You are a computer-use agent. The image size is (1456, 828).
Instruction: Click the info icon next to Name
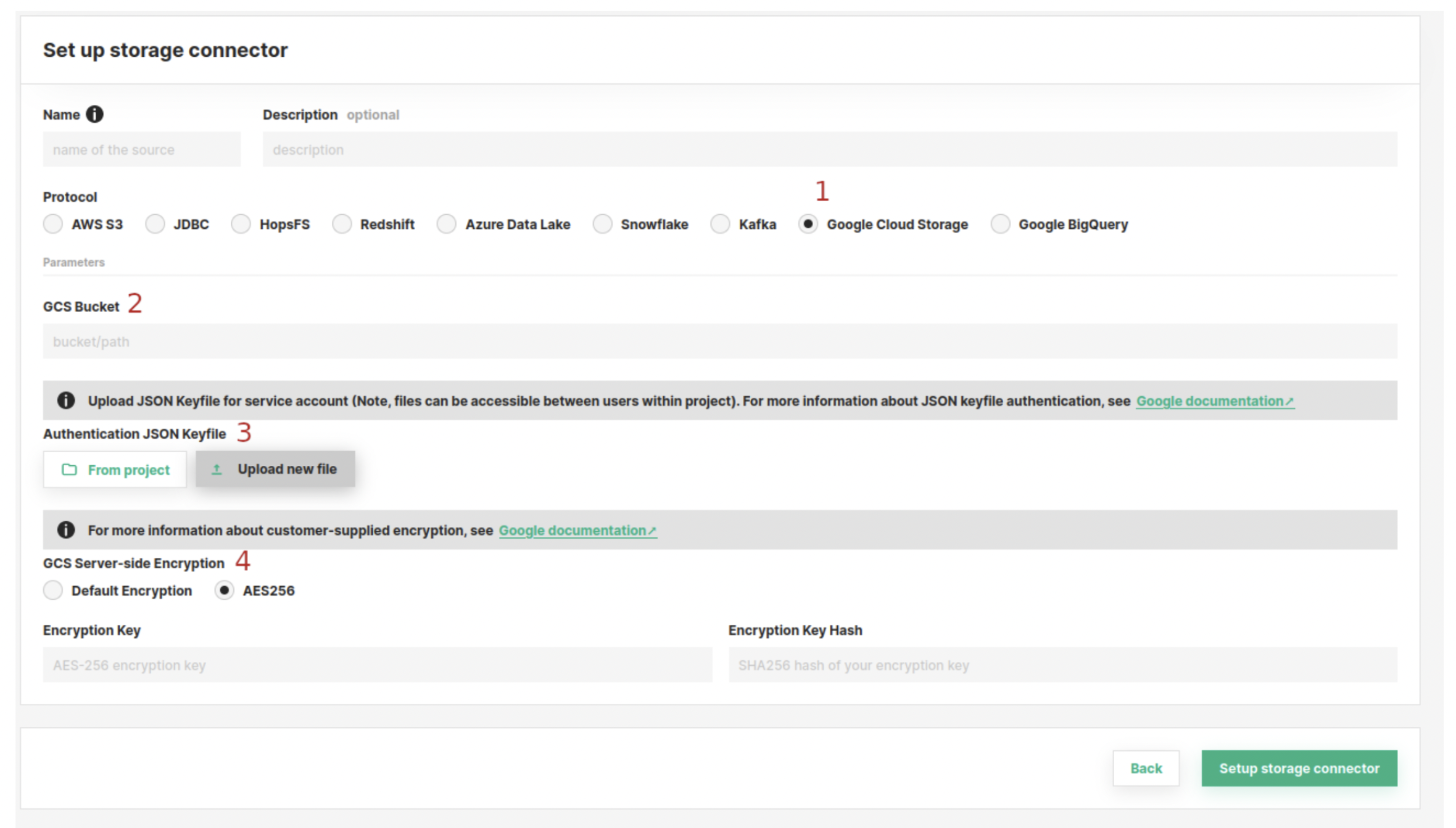pyautogui.click(x=94, y=114)
